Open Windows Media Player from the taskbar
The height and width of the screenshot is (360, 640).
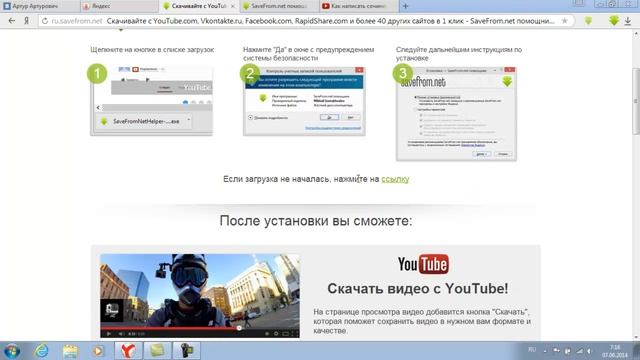point(98,351)
